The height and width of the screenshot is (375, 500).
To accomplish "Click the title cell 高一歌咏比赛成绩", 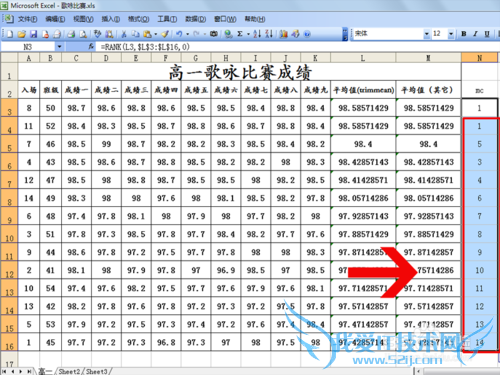I will tap(240, 72).
